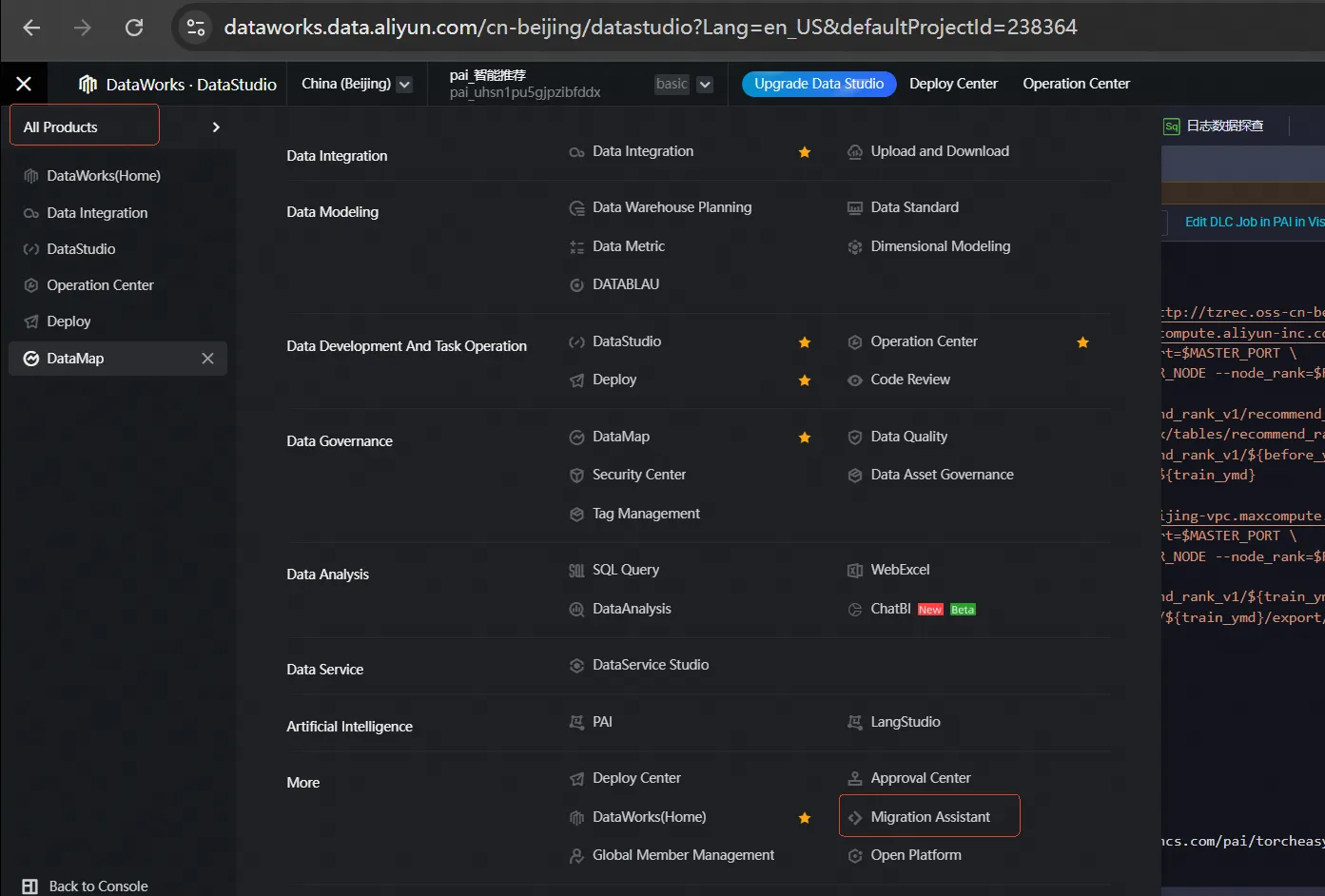Click Upgrade Data Studio button
This screenshot has width=1325, height=896.
819,84
